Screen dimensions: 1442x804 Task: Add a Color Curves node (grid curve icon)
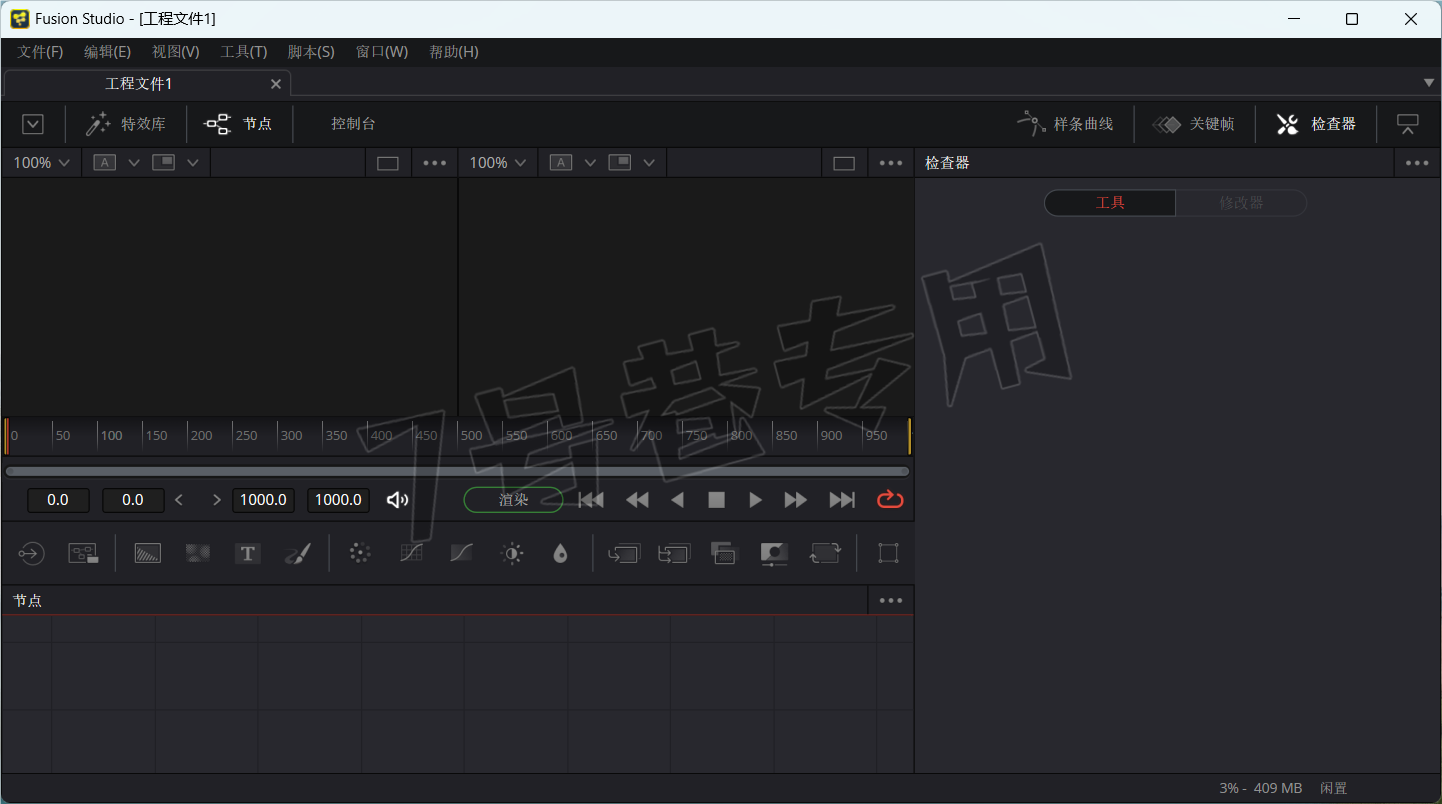click(x=411, y=553)
